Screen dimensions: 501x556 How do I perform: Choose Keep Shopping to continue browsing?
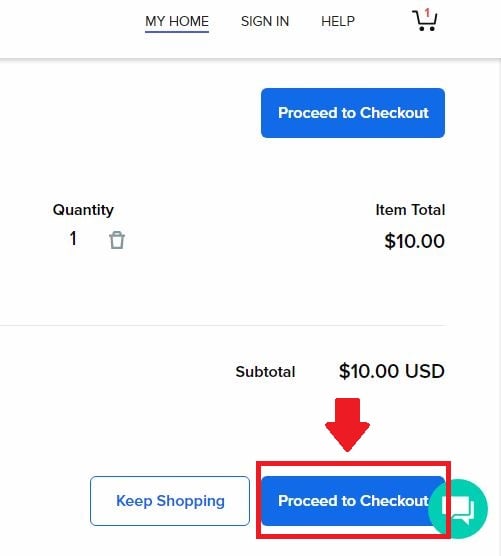coord(170,501)
